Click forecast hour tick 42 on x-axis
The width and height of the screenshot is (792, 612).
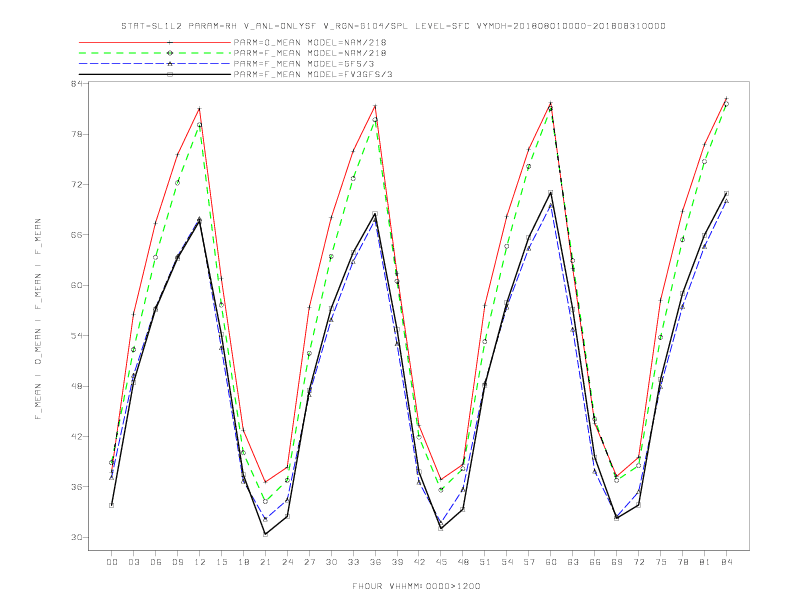click(419, 562)
